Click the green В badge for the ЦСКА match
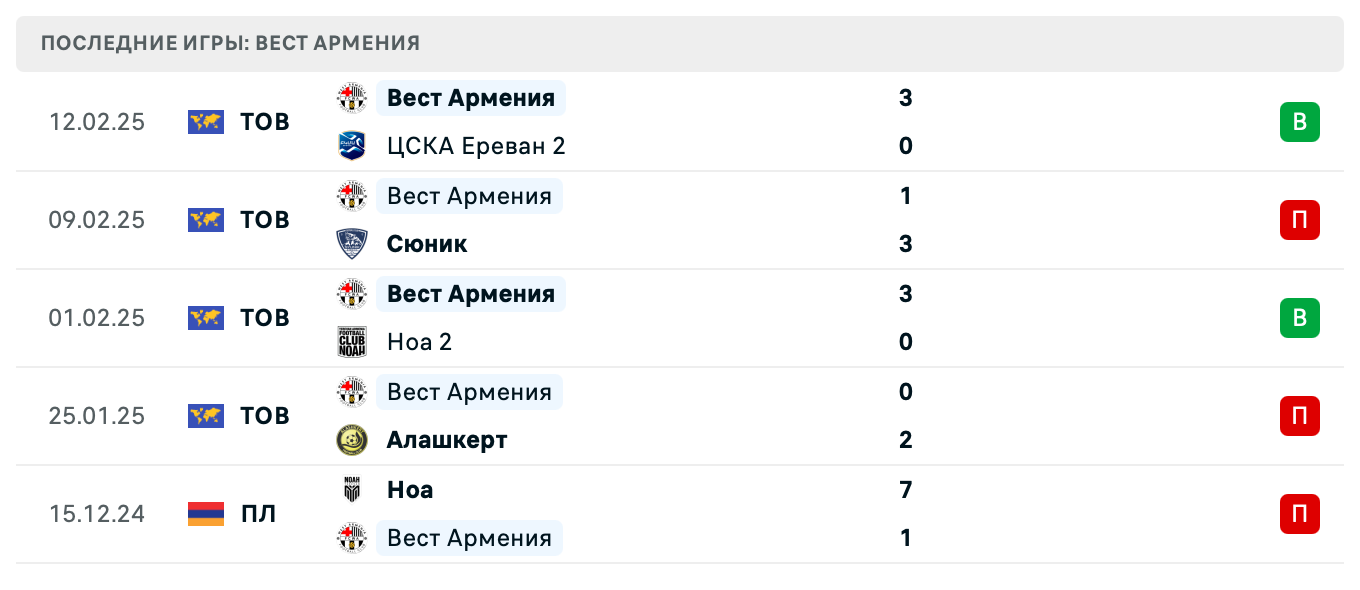This screenshot has height=590, width=1360. click(1299, 122)
